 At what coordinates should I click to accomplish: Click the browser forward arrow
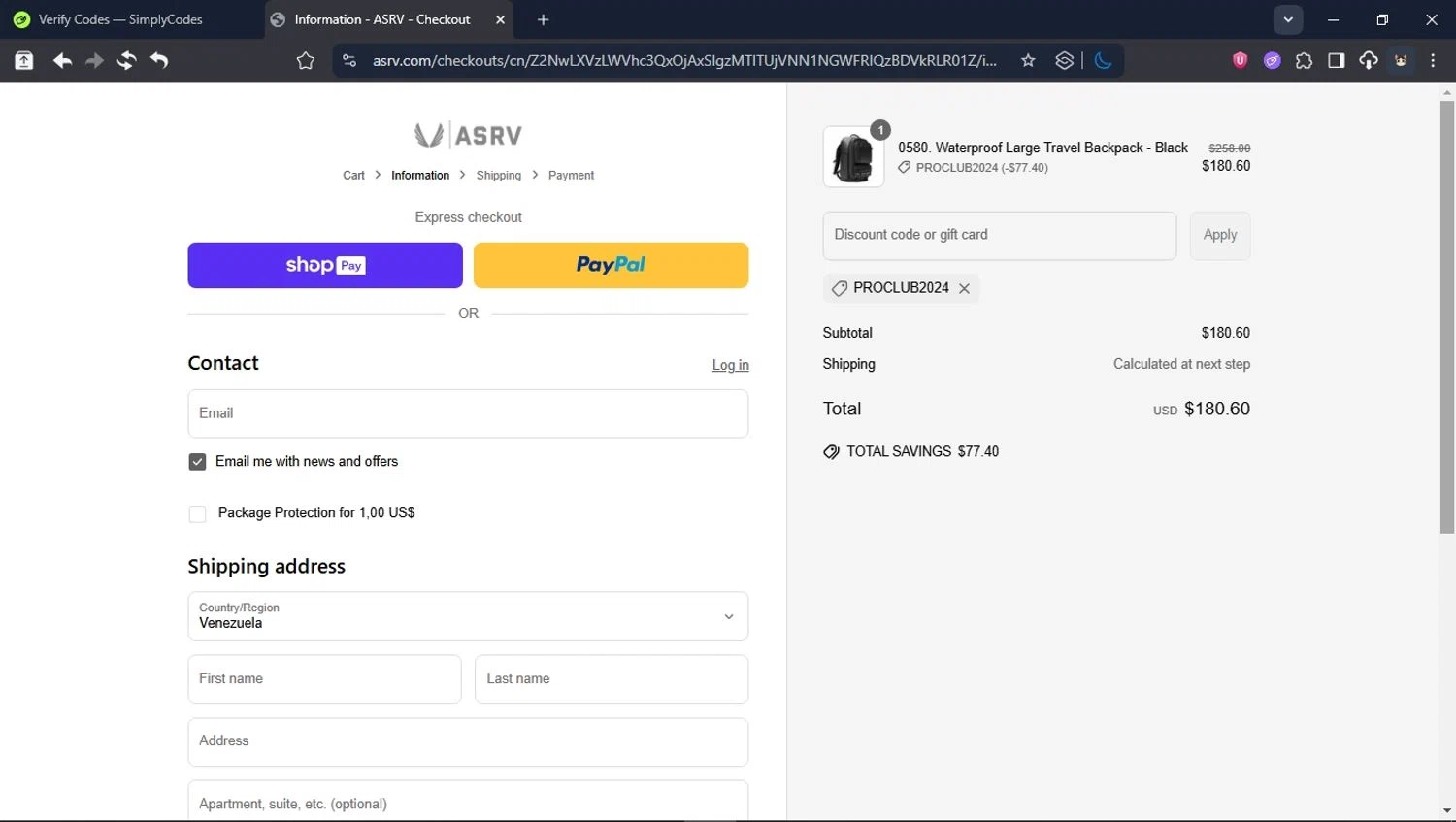(x=94, y=61)
